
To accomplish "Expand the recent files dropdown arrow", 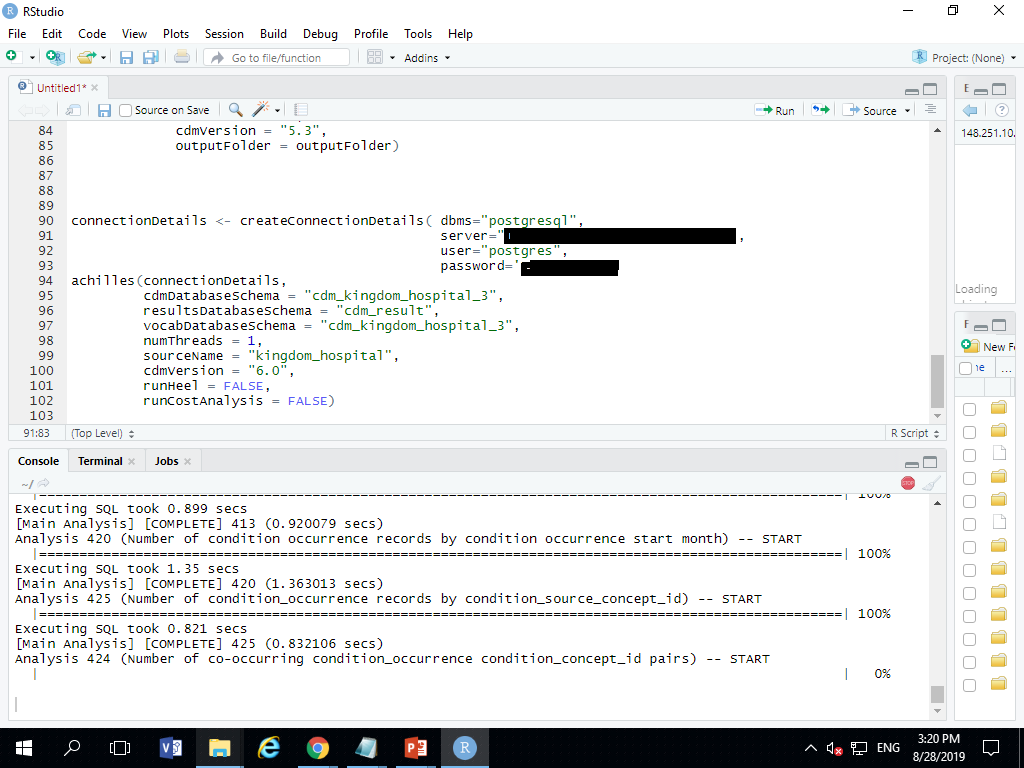I will pyautogui.click(x=103, y=57).
